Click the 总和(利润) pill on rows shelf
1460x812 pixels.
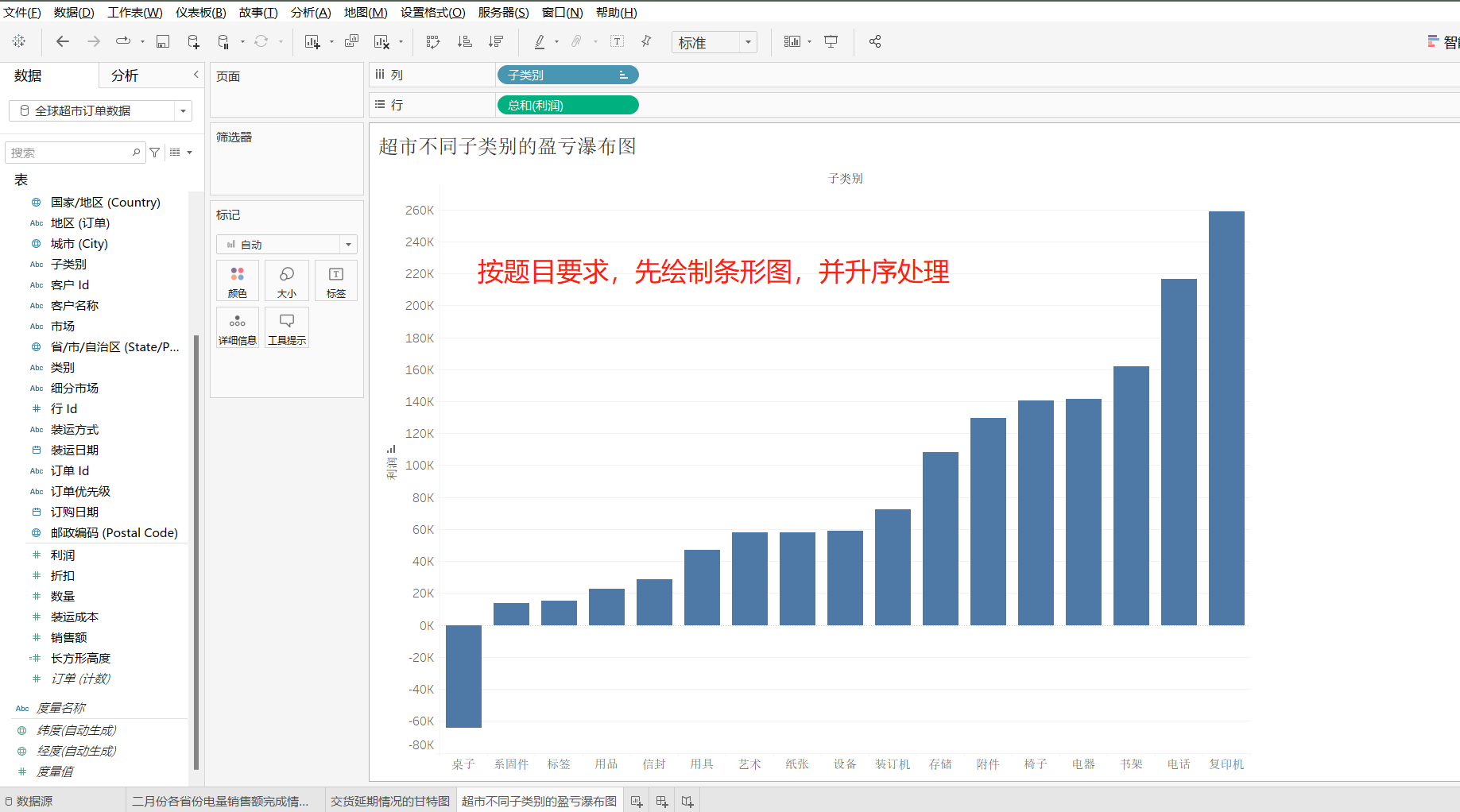[567, 105]
